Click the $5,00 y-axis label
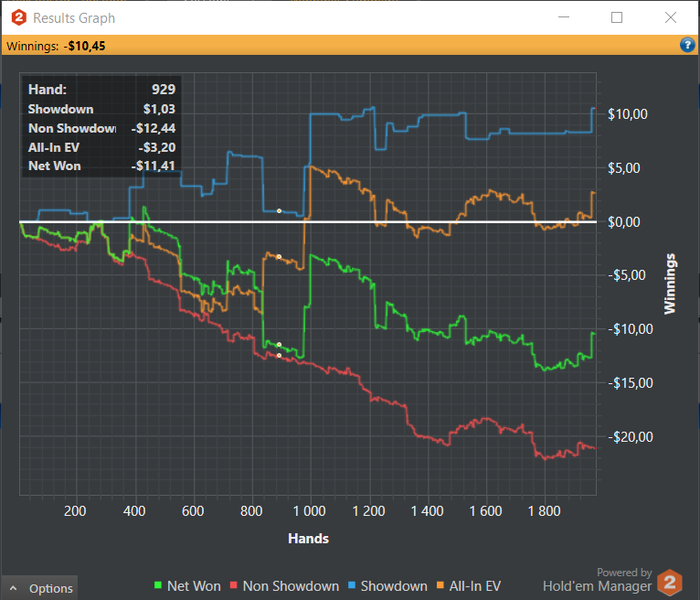Viewport: 700px width, 600px height. tap(624, 168)
